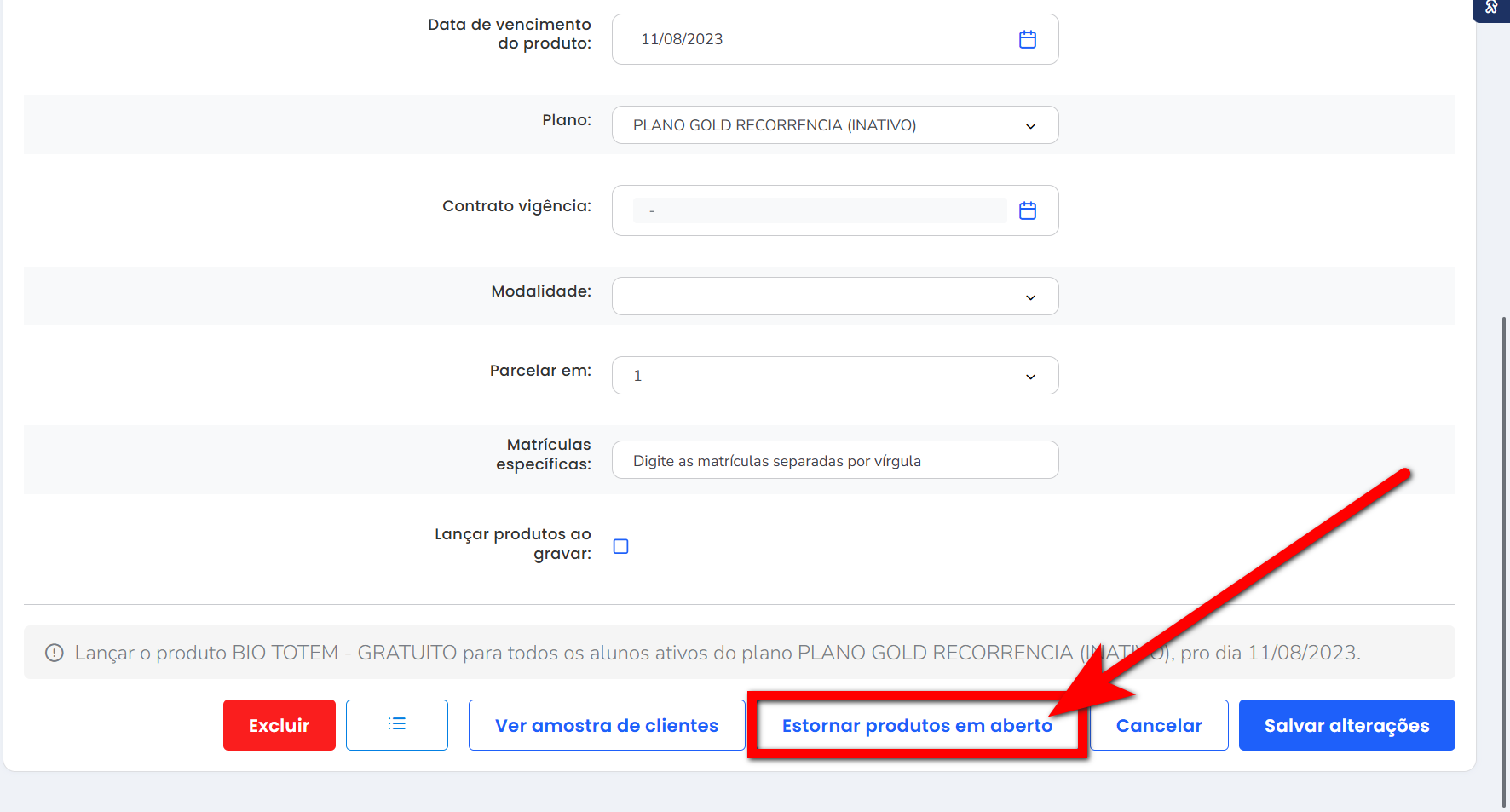Image resolution: width=1510 pixels, height=812 pixels.
Task: Click the list icon button beside Excluir
Action: (396, 724)
